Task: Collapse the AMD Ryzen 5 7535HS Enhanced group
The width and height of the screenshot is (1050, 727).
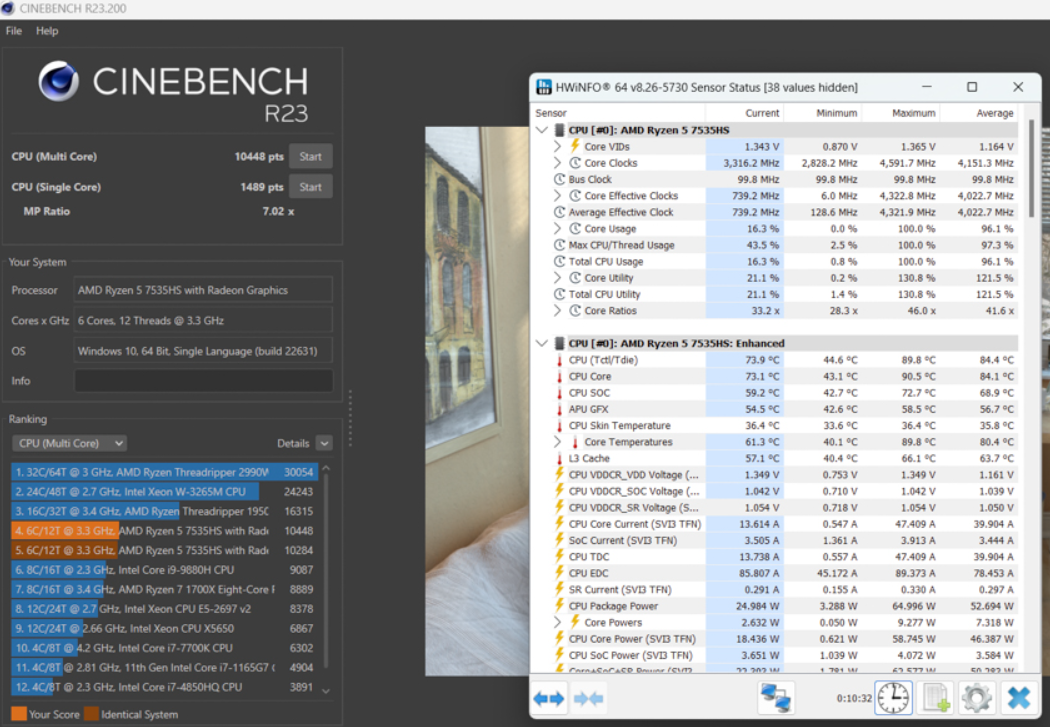Action: coord(542,343)
